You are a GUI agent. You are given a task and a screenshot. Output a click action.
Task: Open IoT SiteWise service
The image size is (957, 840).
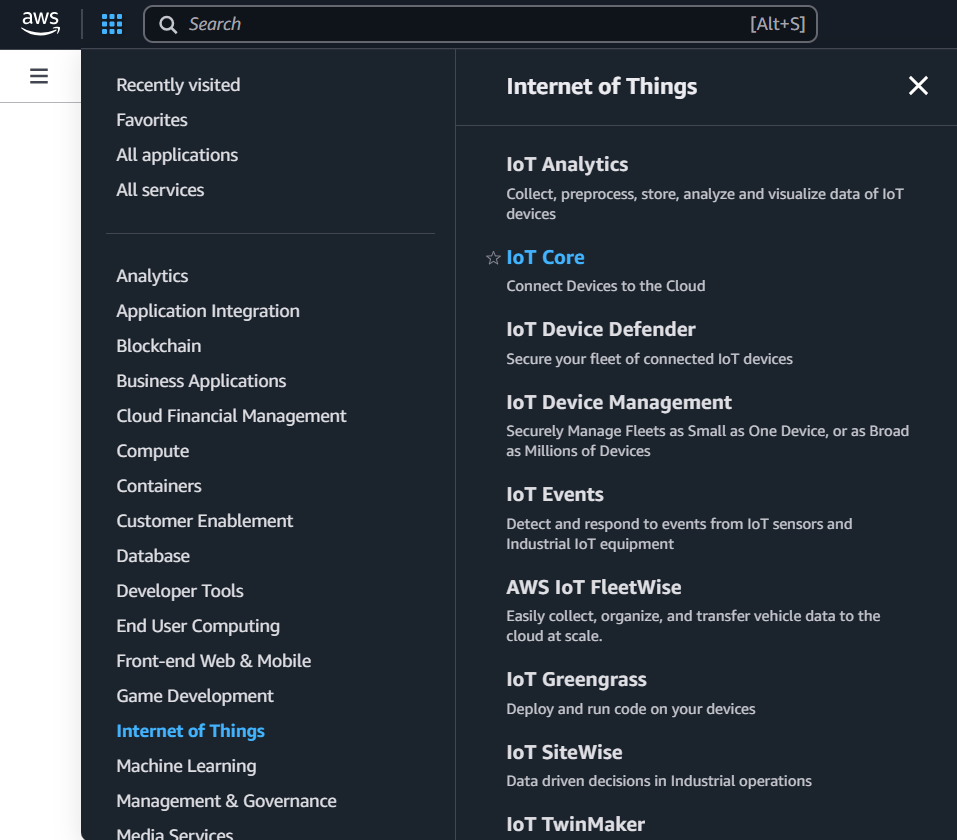coord(564,752)
